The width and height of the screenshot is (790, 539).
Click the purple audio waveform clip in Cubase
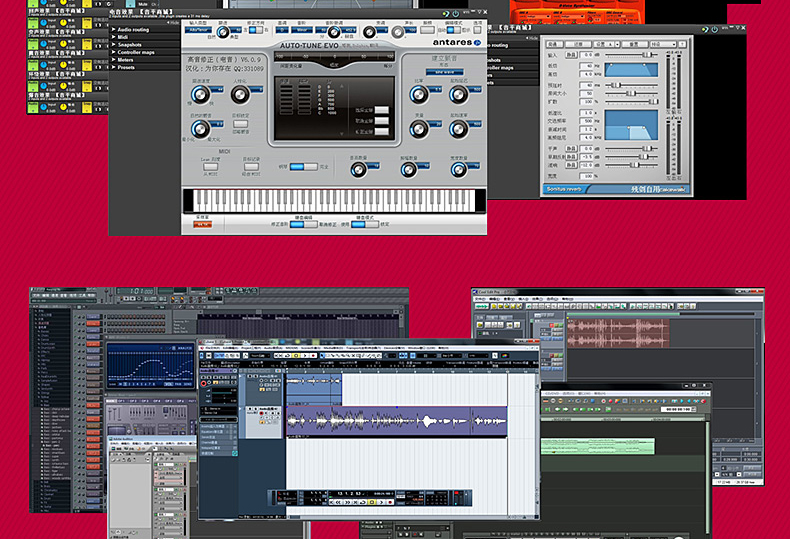(397, 421)
